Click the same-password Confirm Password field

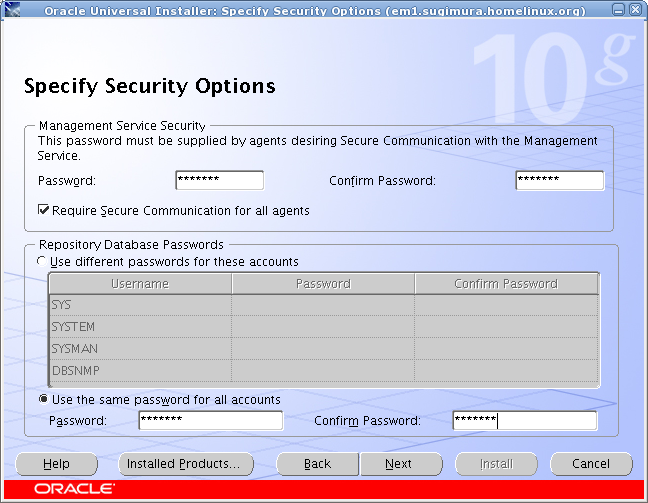tap(525, 420)
